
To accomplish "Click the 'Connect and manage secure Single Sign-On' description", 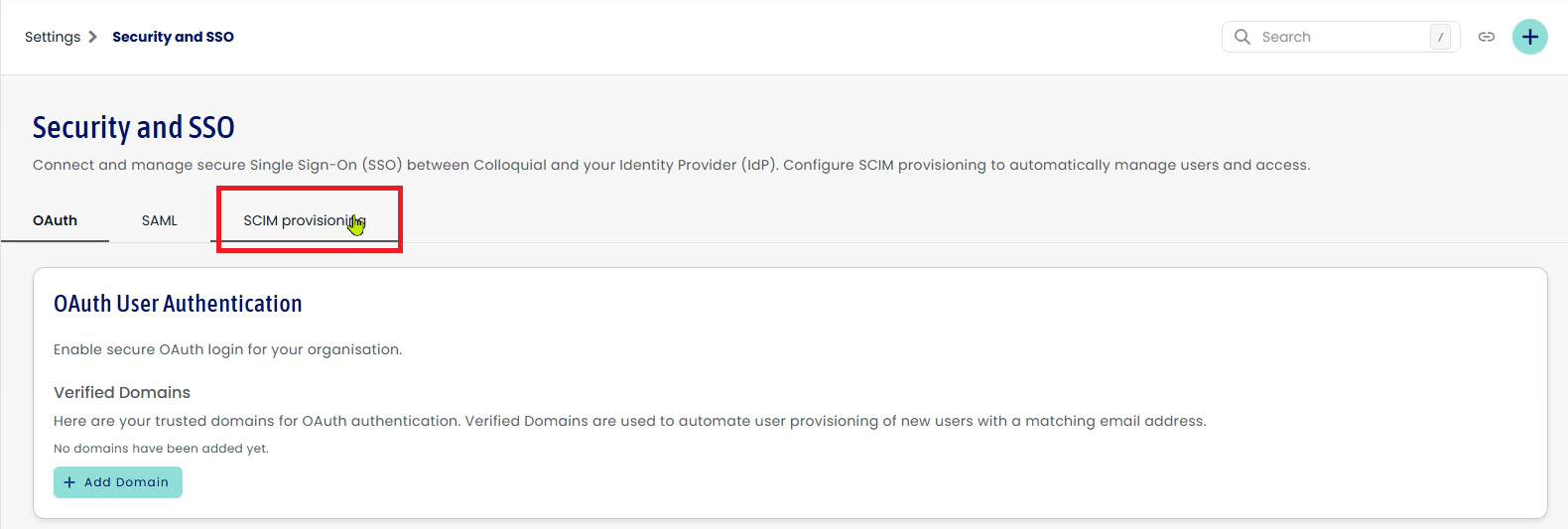I will tap(671, 165).
